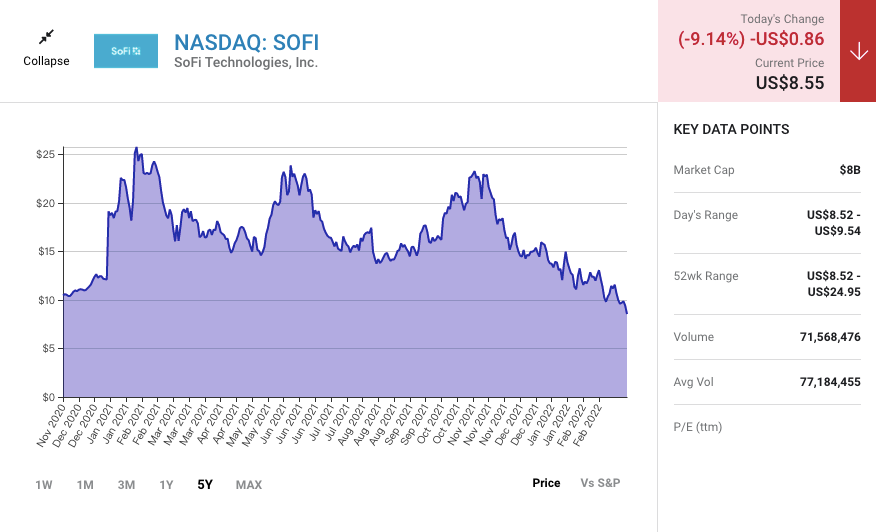Click the Market Cap data row
Viewport: 876px width, 532px height.
point(767,170)
